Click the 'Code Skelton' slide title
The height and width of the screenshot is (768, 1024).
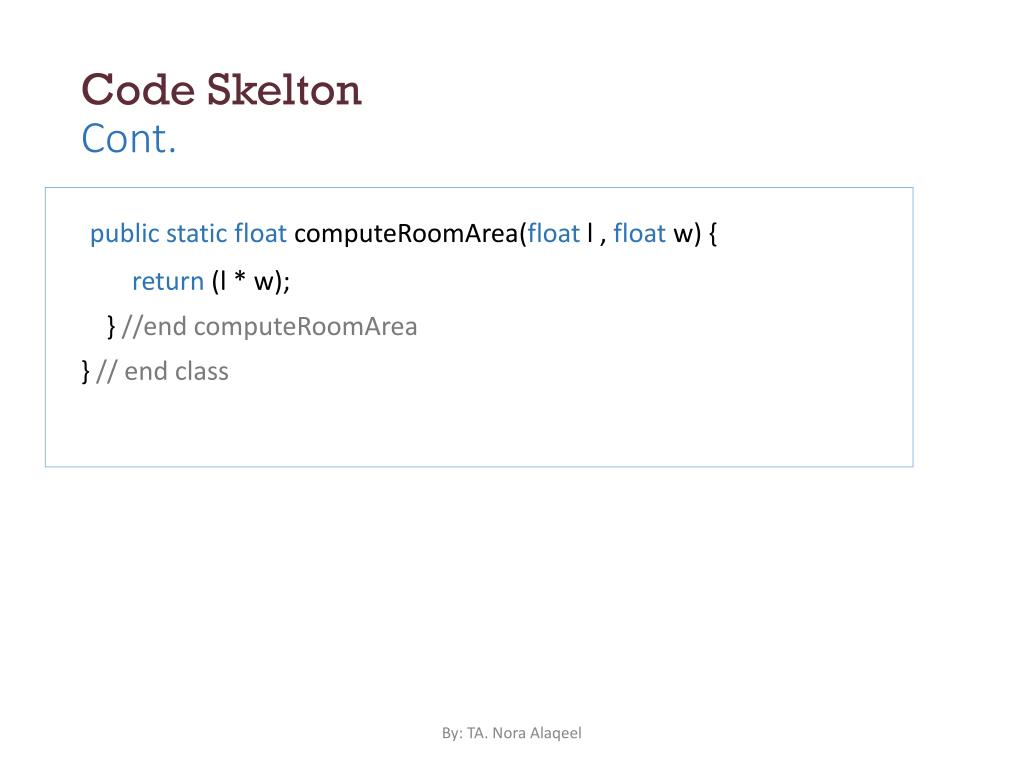pyautogui.click(x=221, y=89)
